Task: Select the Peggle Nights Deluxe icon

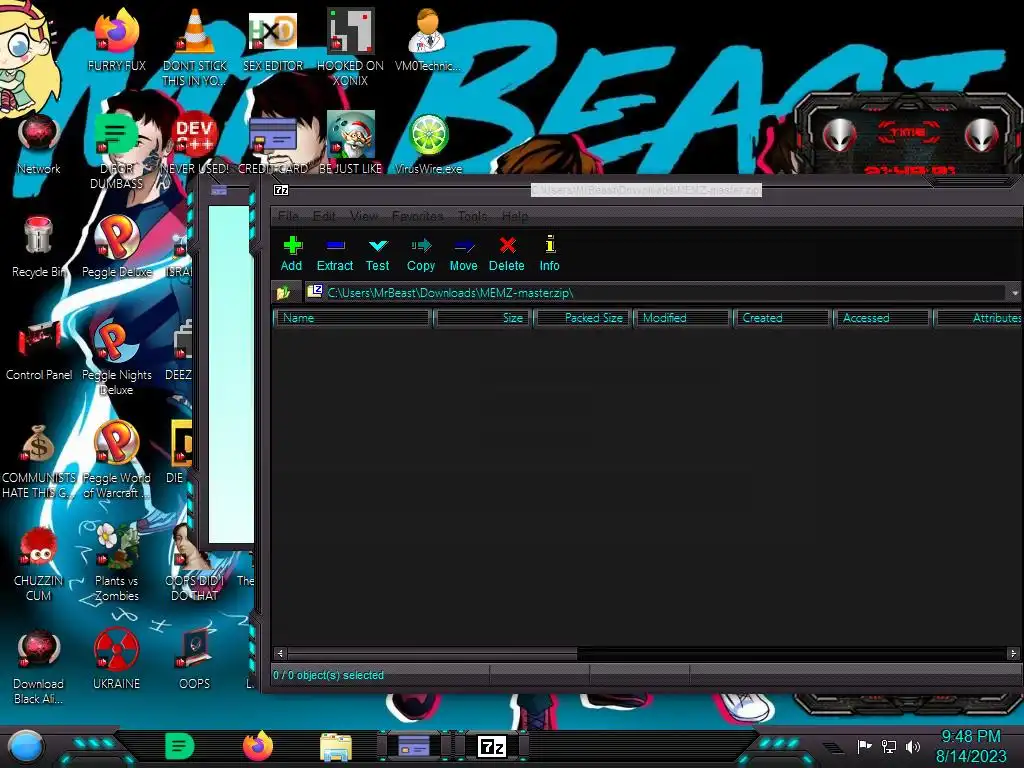Action: (x=116, y=358)
